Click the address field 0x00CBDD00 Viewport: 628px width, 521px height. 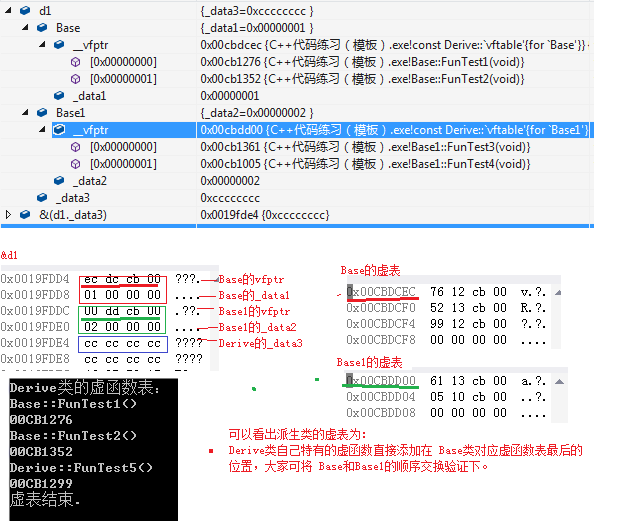[x=381, y=380]
